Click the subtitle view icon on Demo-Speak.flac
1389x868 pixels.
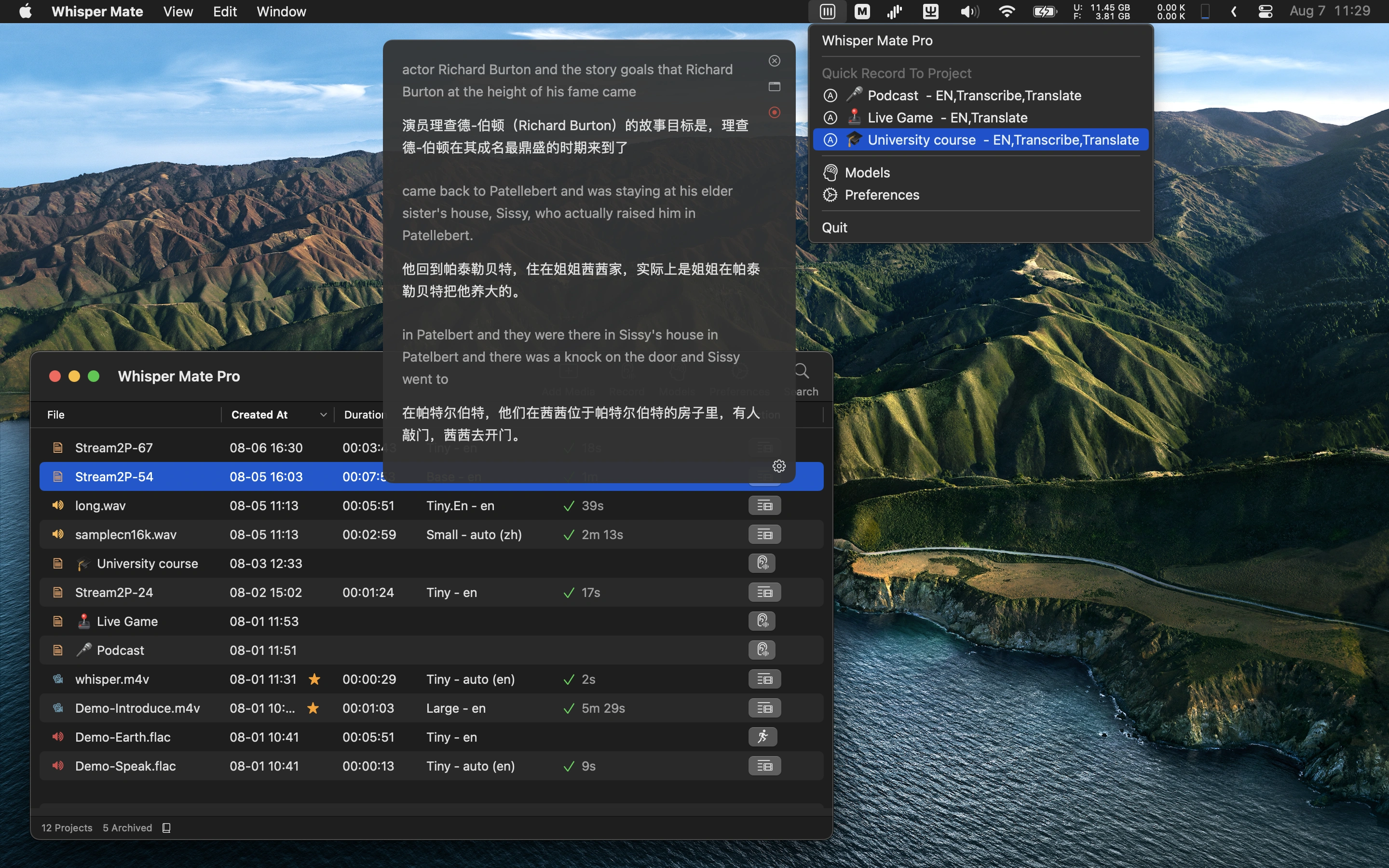point(764,765)
